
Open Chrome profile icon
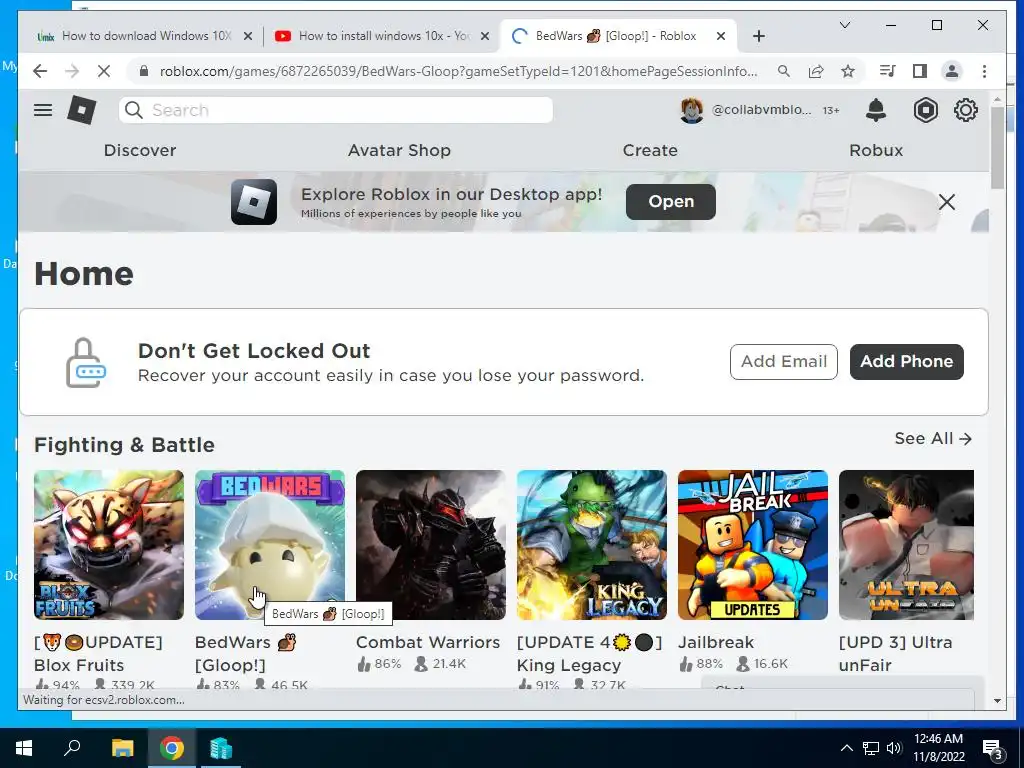click(x=952, y=71)
